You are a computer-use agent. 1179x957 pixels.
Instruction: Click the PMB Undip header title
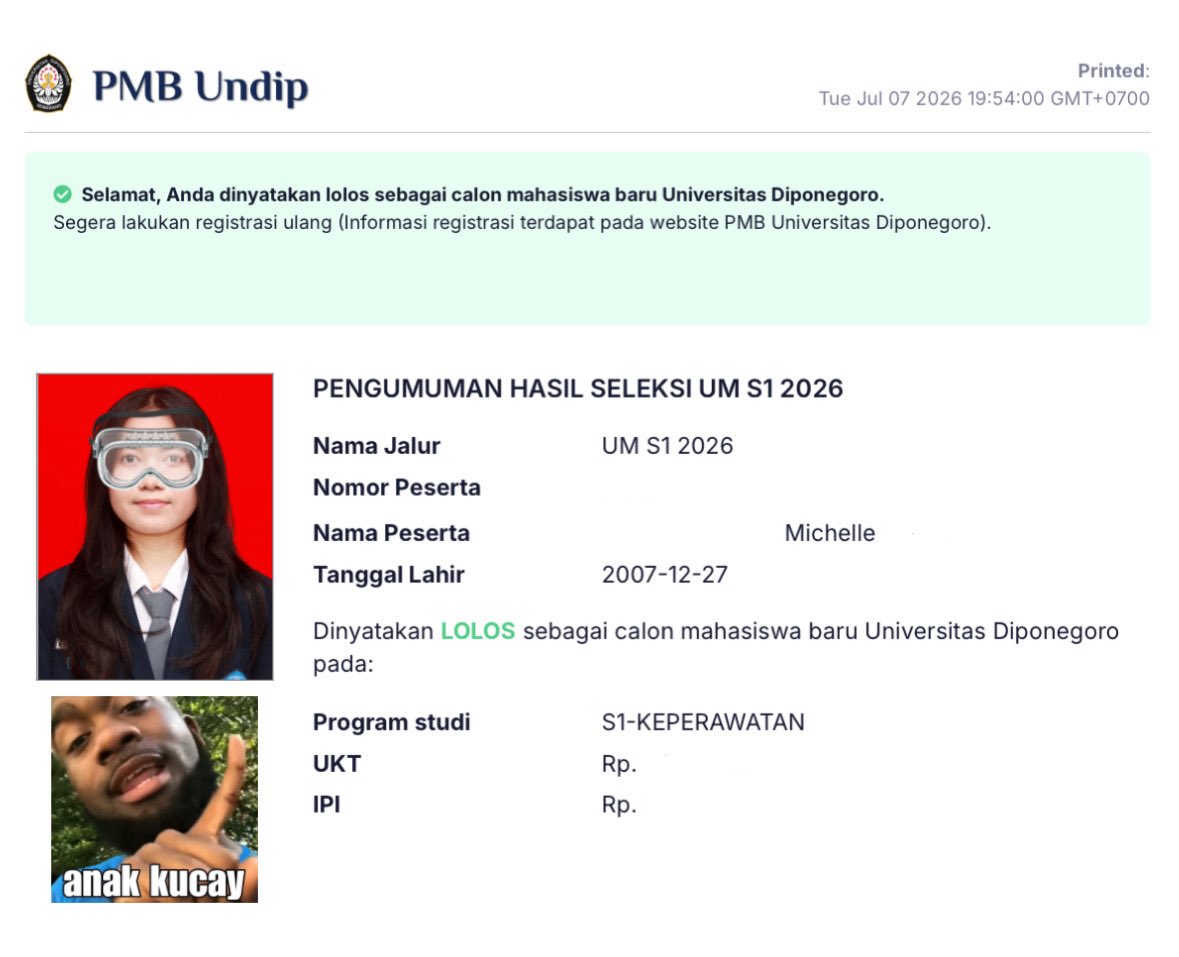pyautogui.click(x=200, y=86)
